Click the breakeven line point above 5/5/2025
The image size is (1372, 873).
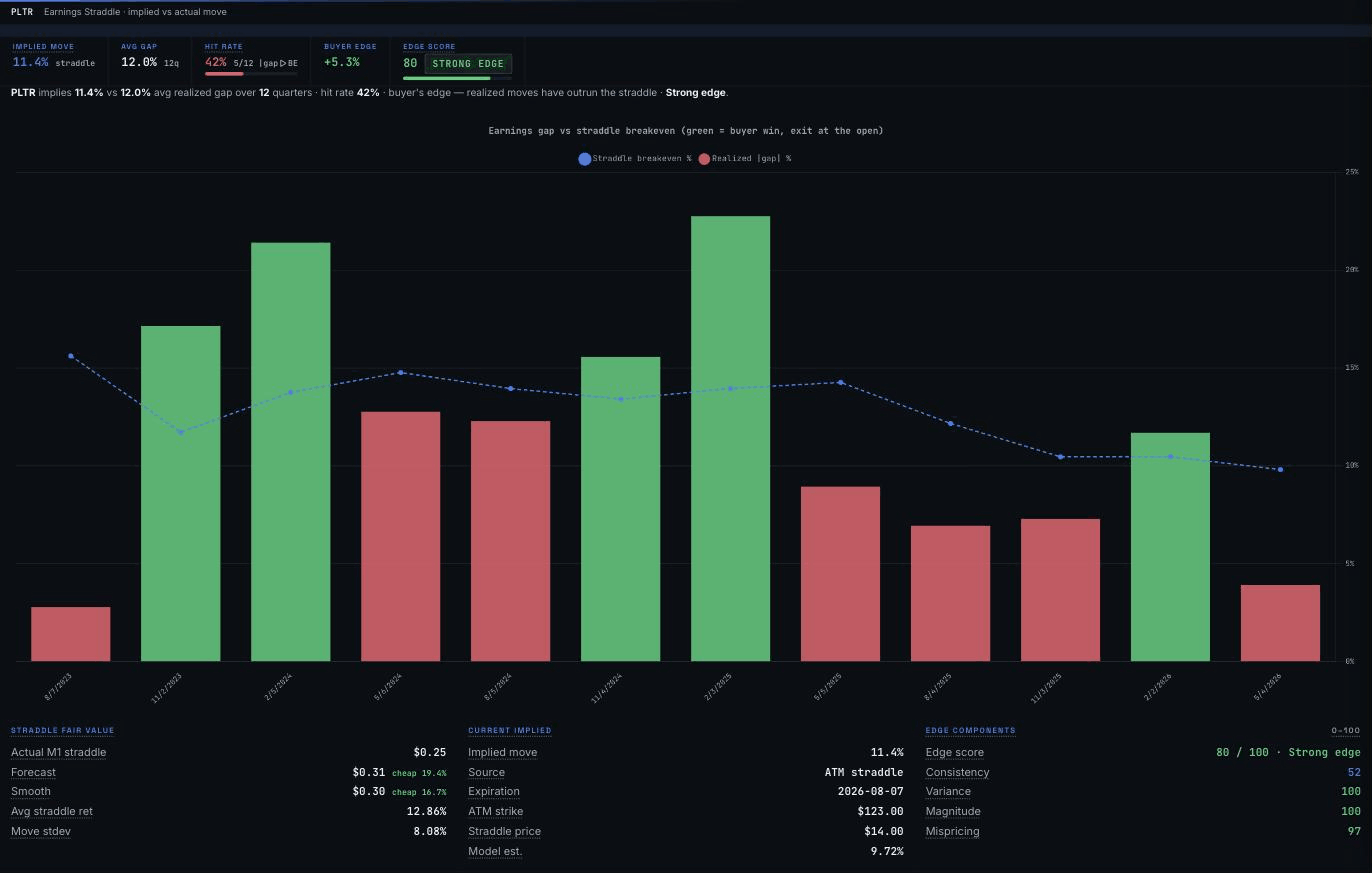coord(841,382)
